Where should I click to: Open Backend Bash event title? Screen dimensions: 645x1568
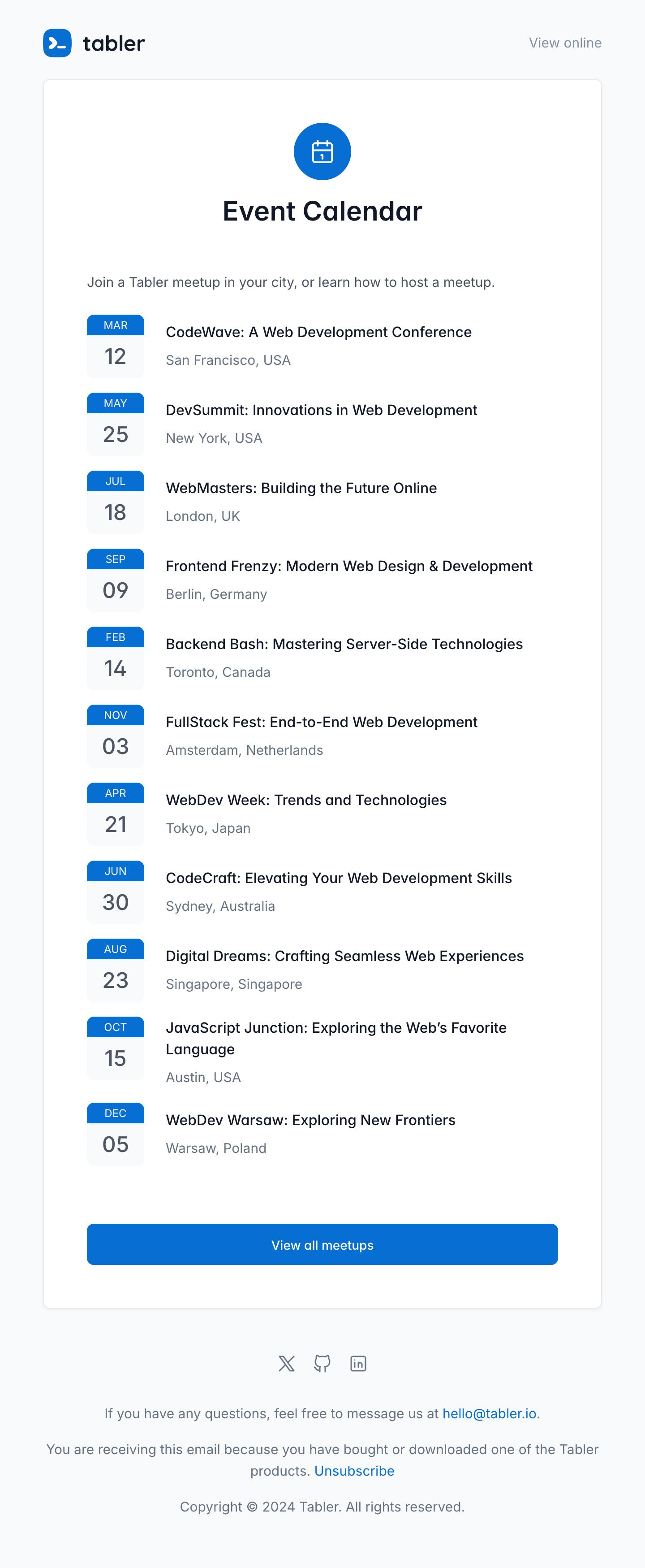[x=344, y=644]
